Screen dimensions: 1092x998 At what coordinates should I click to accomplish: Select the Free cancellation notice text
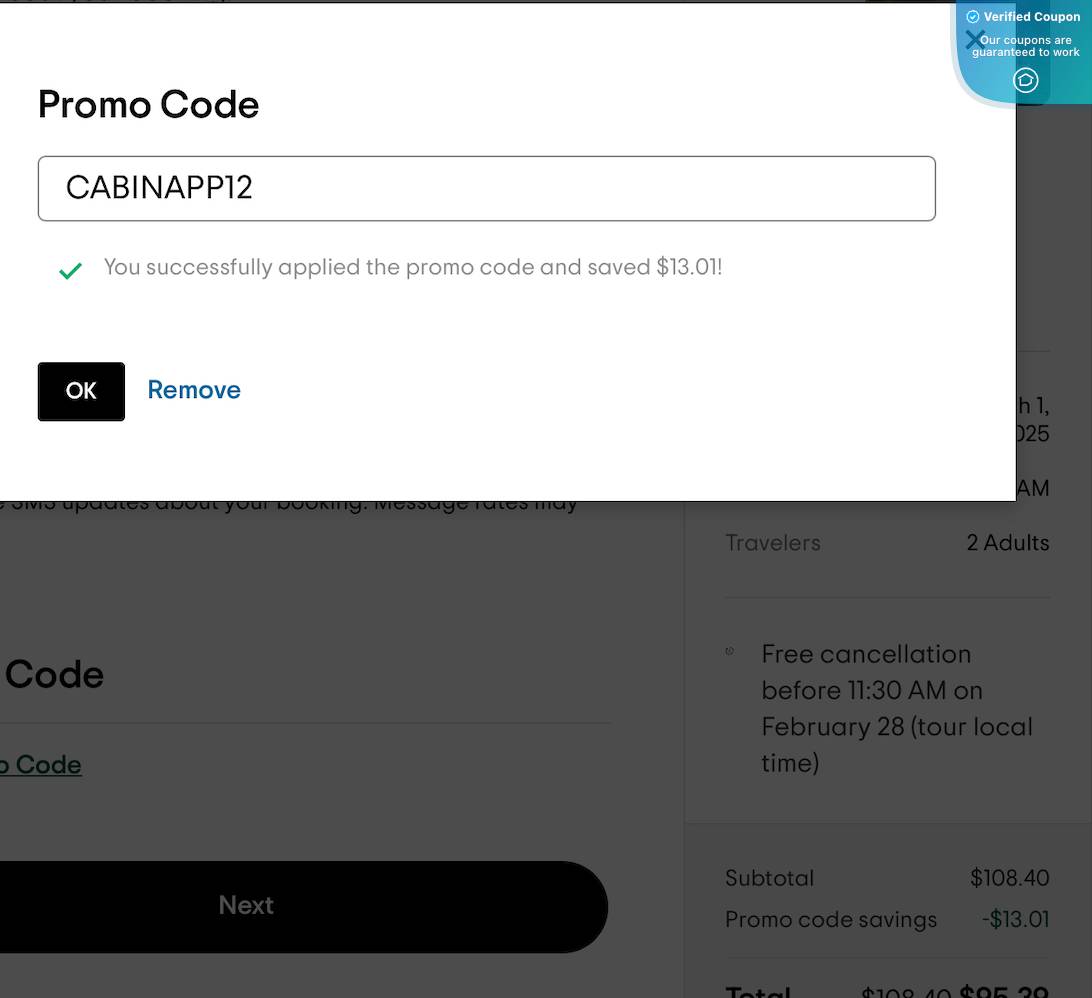[x=896, y=708]
